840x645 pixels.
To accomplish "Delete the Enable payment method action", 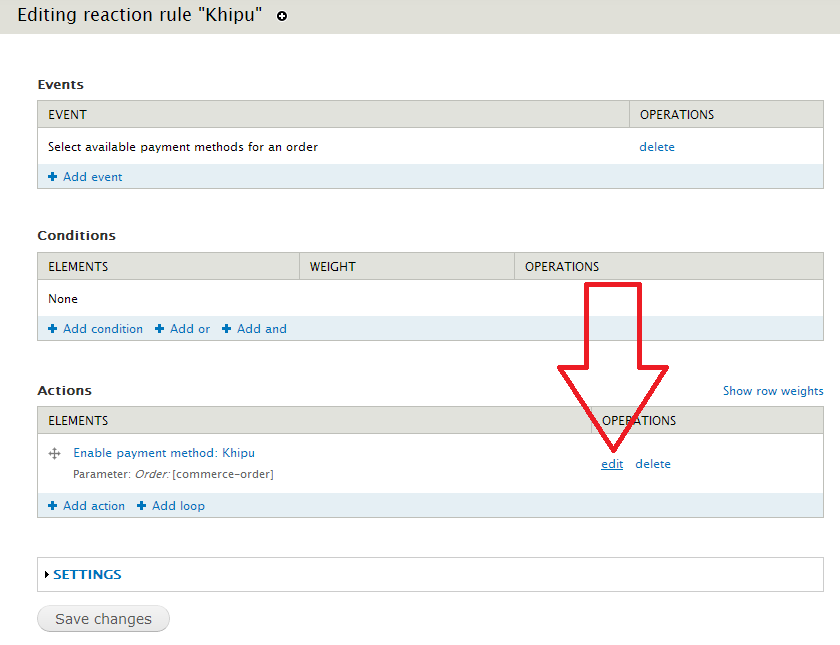I will click(653, 464).
